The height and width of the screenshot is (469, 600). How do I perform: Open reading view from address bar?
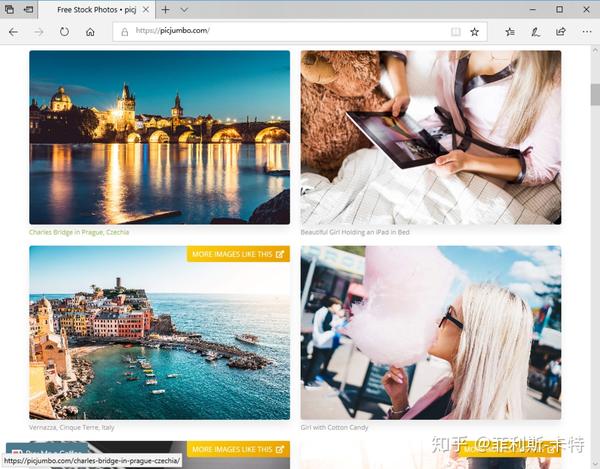pyautogui.click(x=455, y=32)
